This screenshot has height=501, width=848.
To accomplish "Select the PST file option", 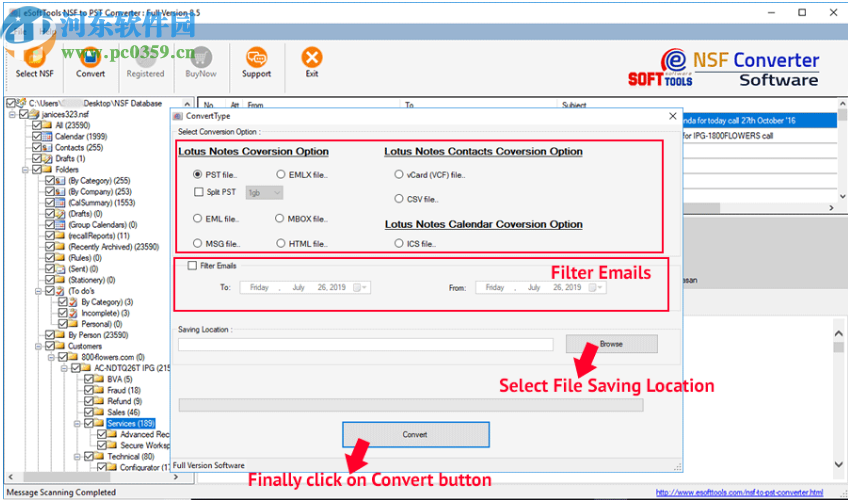I will 197,174.
